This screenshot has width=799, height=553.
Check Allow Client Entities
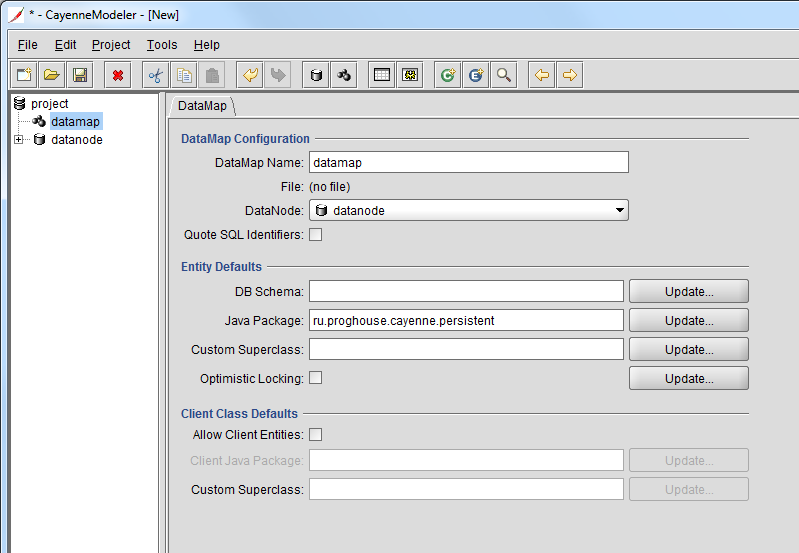pyautogui.click(x=315, y=435)
